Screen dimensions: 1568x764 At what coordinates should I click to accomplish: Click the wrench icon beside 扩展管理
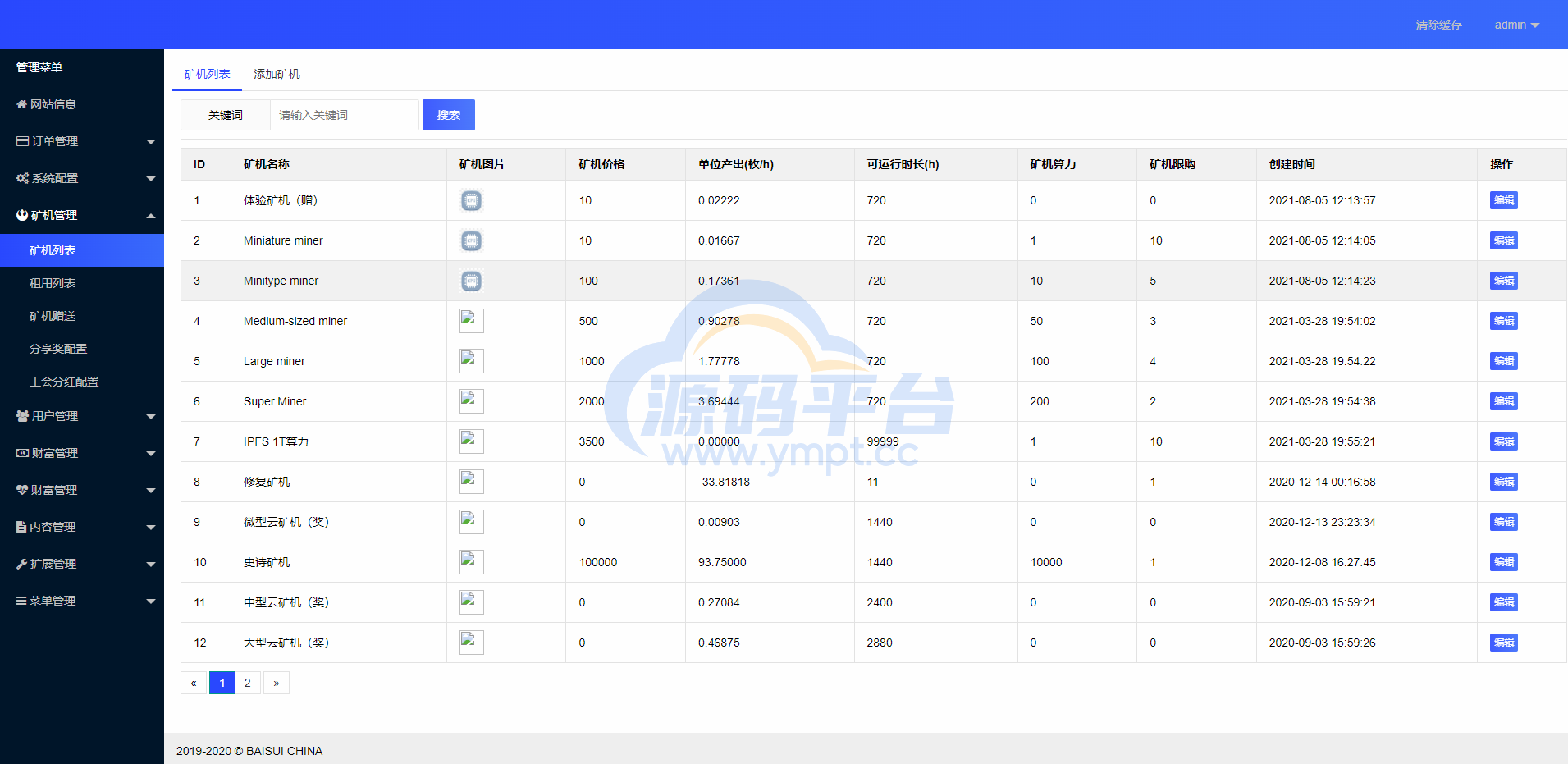22,564
